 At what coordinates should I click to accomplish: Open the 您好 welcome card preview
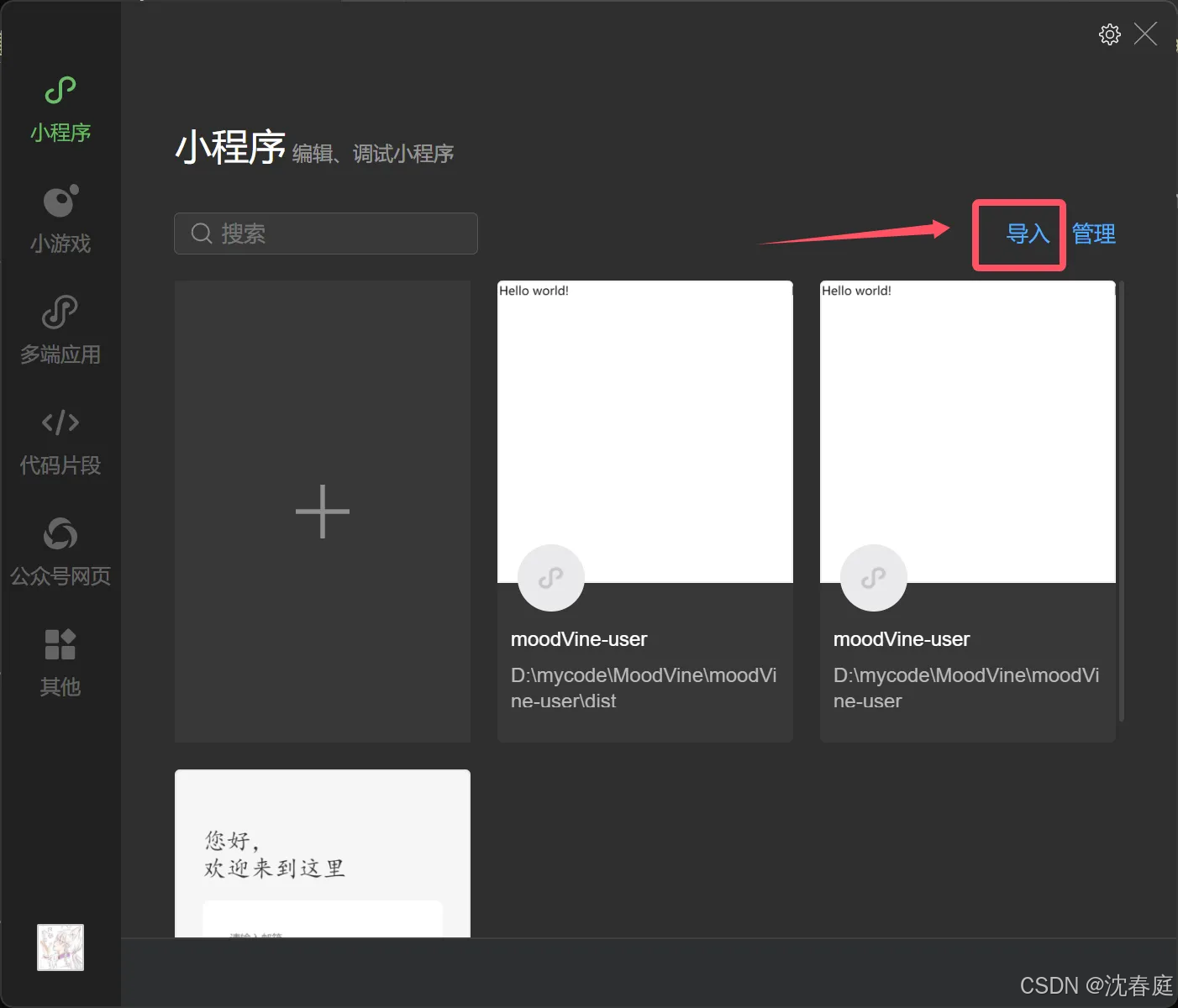click(x=322, y=848)
